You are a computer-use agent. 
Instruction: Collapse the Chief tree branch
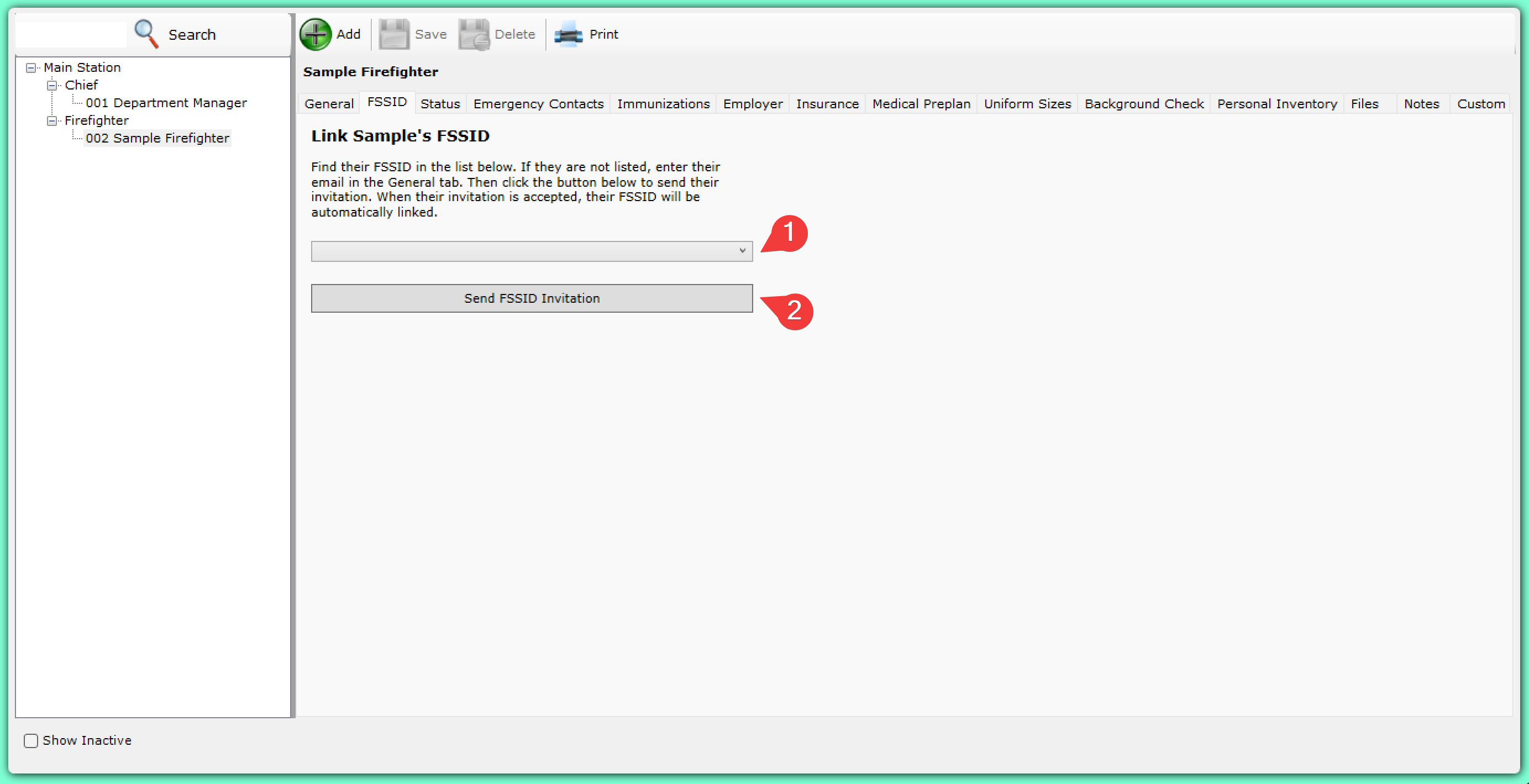tap(52, 86)
